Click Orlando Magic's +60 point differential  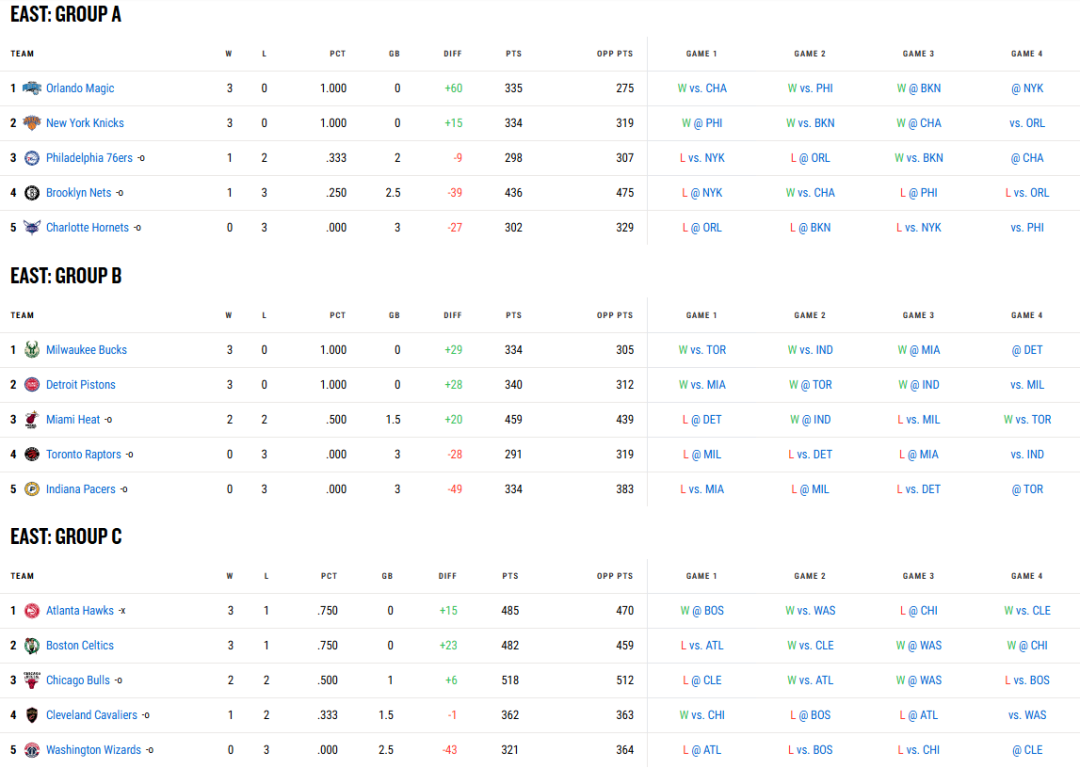click(x=453, y=88)
